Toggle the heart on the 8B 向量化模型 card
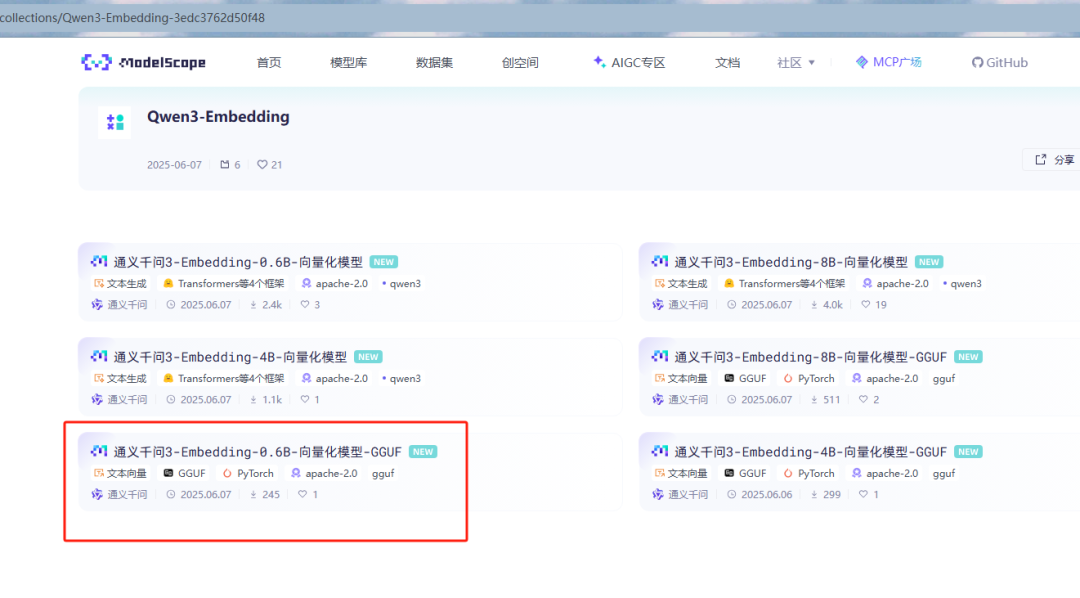This screenshot has height=598, width=1080. pyautogui.click(x=867, y=304)
